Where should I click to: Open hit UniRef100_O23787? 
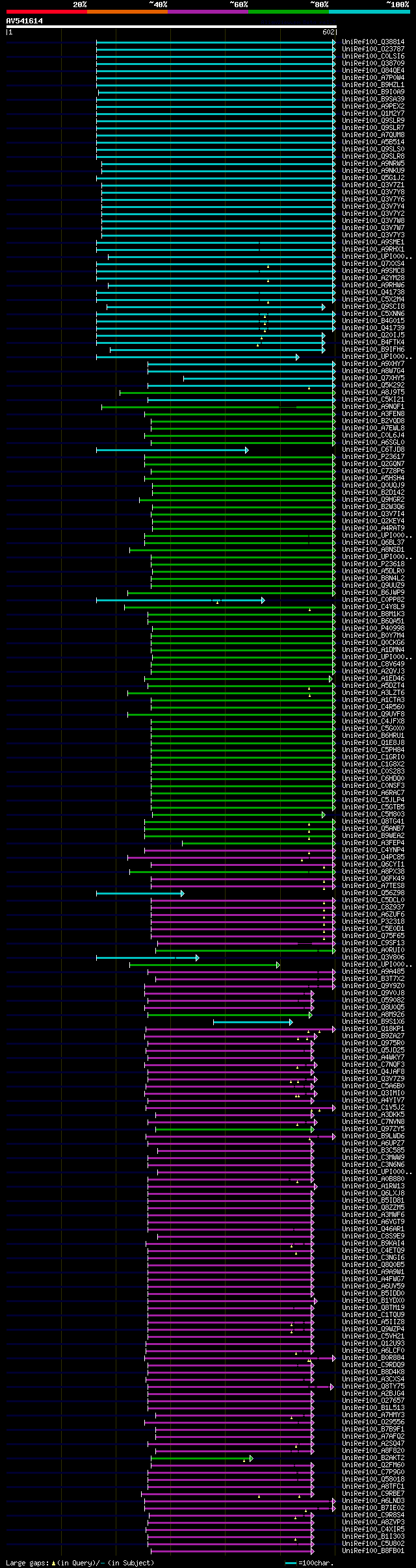[x=373, y=49]
